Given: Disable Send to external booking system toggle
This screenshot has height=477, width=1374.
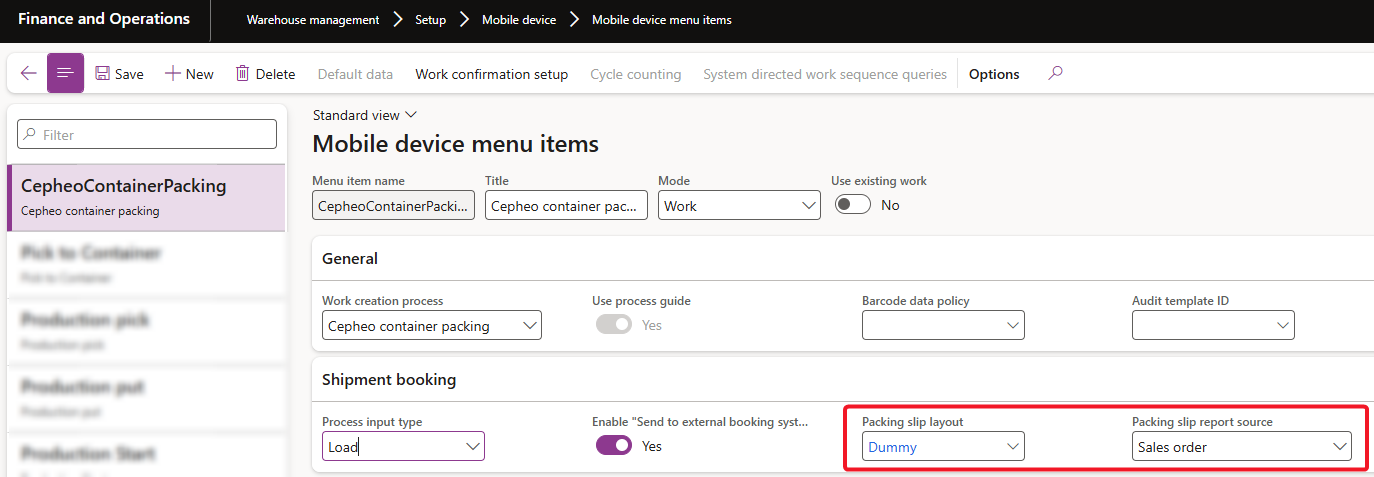Looking at the screenshot, I should coord(613,446).
